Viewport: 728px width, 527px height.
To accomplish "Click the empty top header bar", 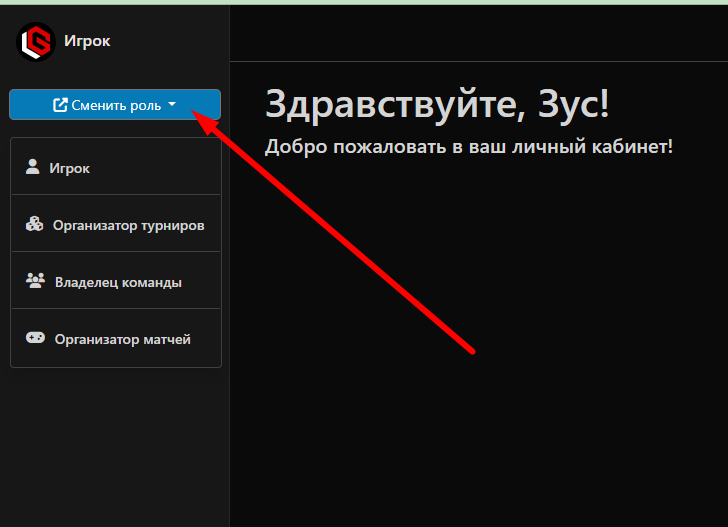I will click(x=478, y=32).
